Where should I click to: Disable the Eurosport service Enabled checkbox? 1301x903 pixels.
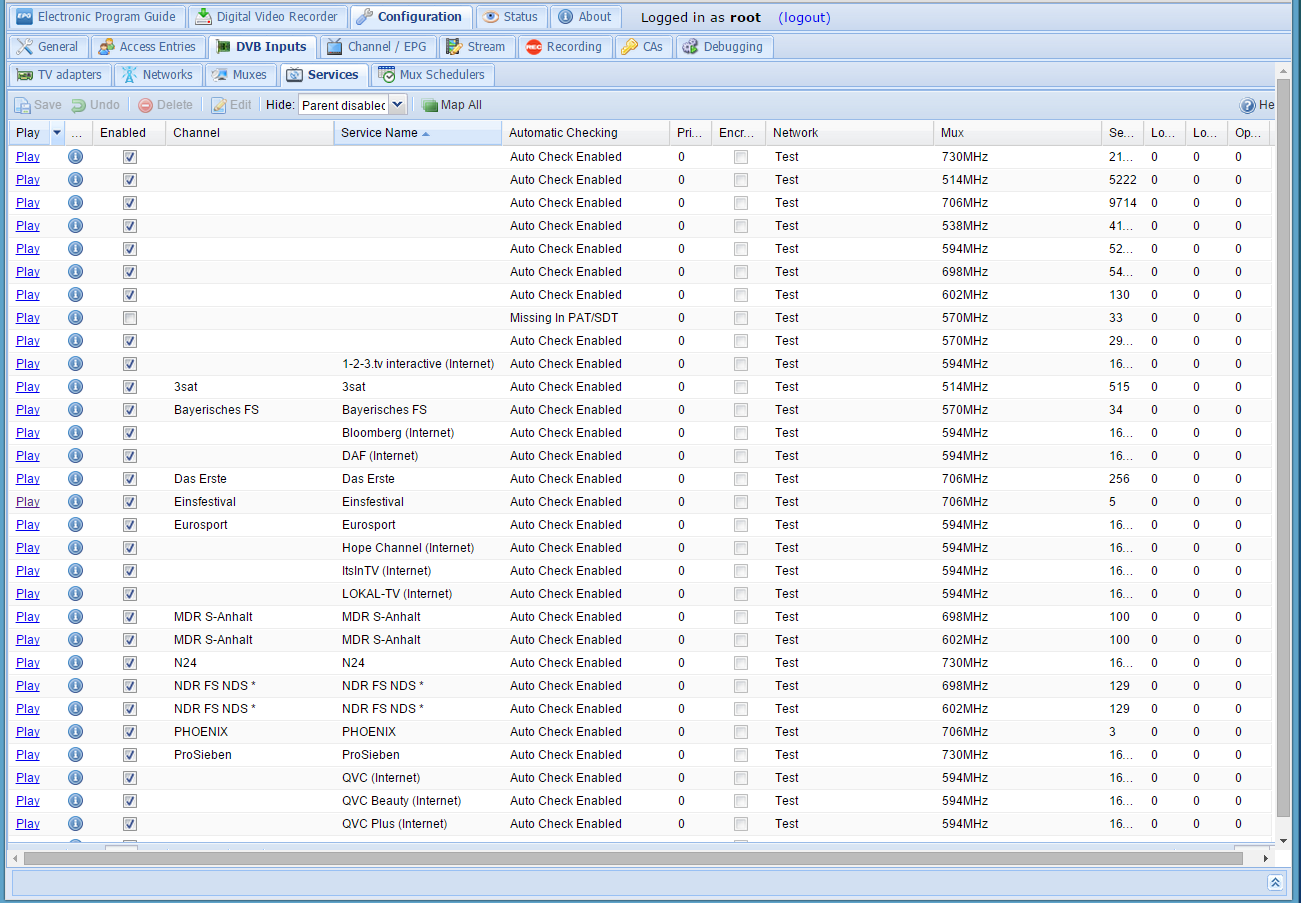coord(130,525)
